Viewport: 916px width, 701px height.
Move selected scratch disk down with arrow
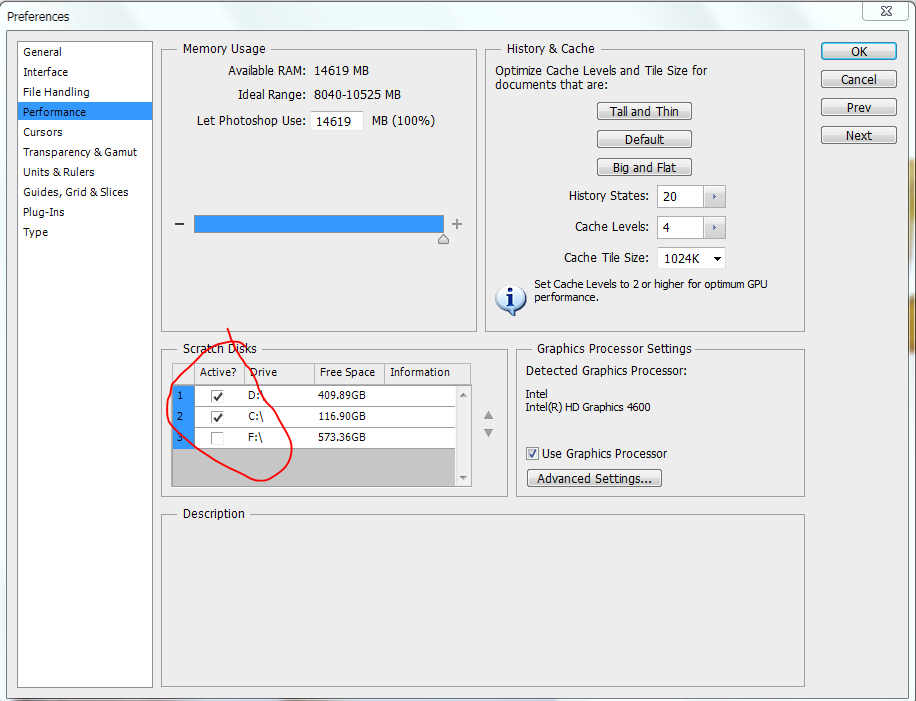point(488,433)
